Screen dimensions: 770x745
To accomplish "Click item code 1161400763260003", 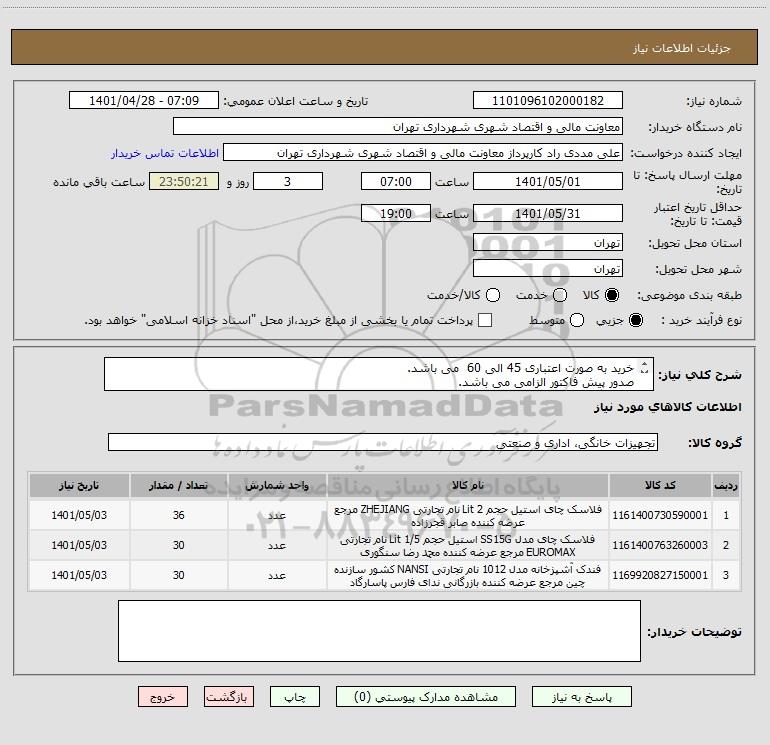I will (660, 545).
